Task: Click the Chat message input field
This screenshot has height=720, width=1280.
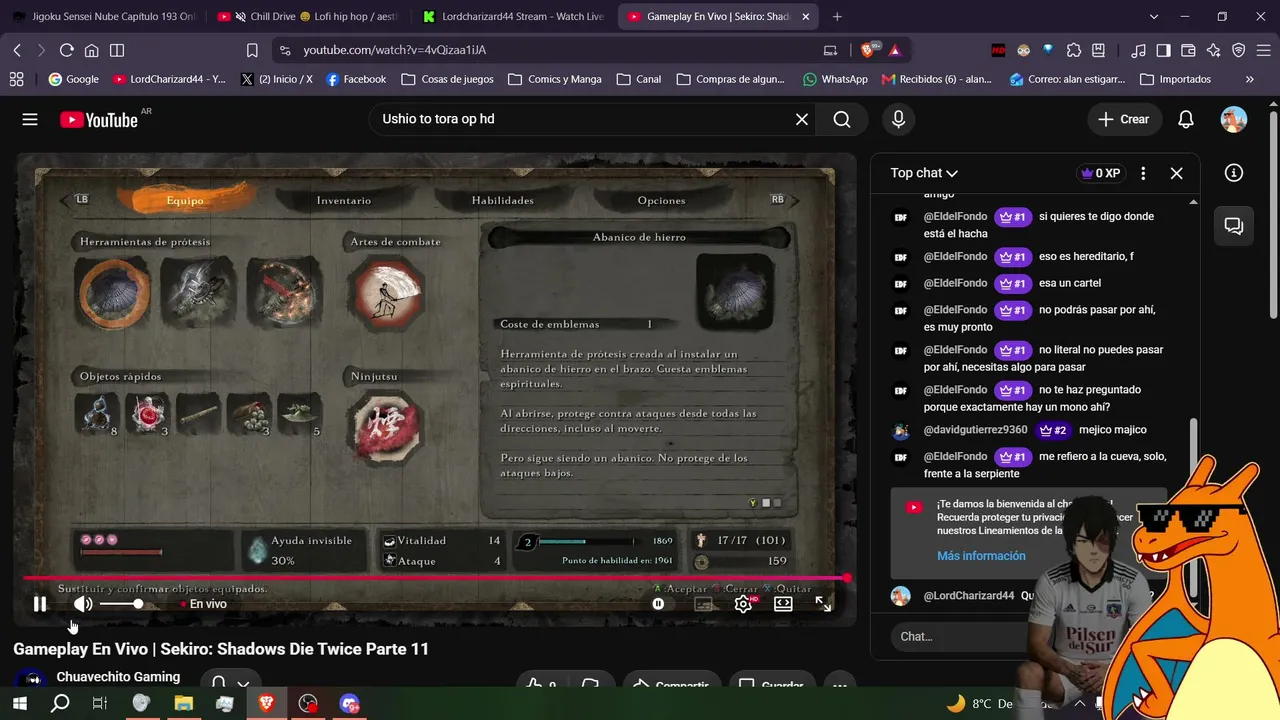Action: point(960,636)
